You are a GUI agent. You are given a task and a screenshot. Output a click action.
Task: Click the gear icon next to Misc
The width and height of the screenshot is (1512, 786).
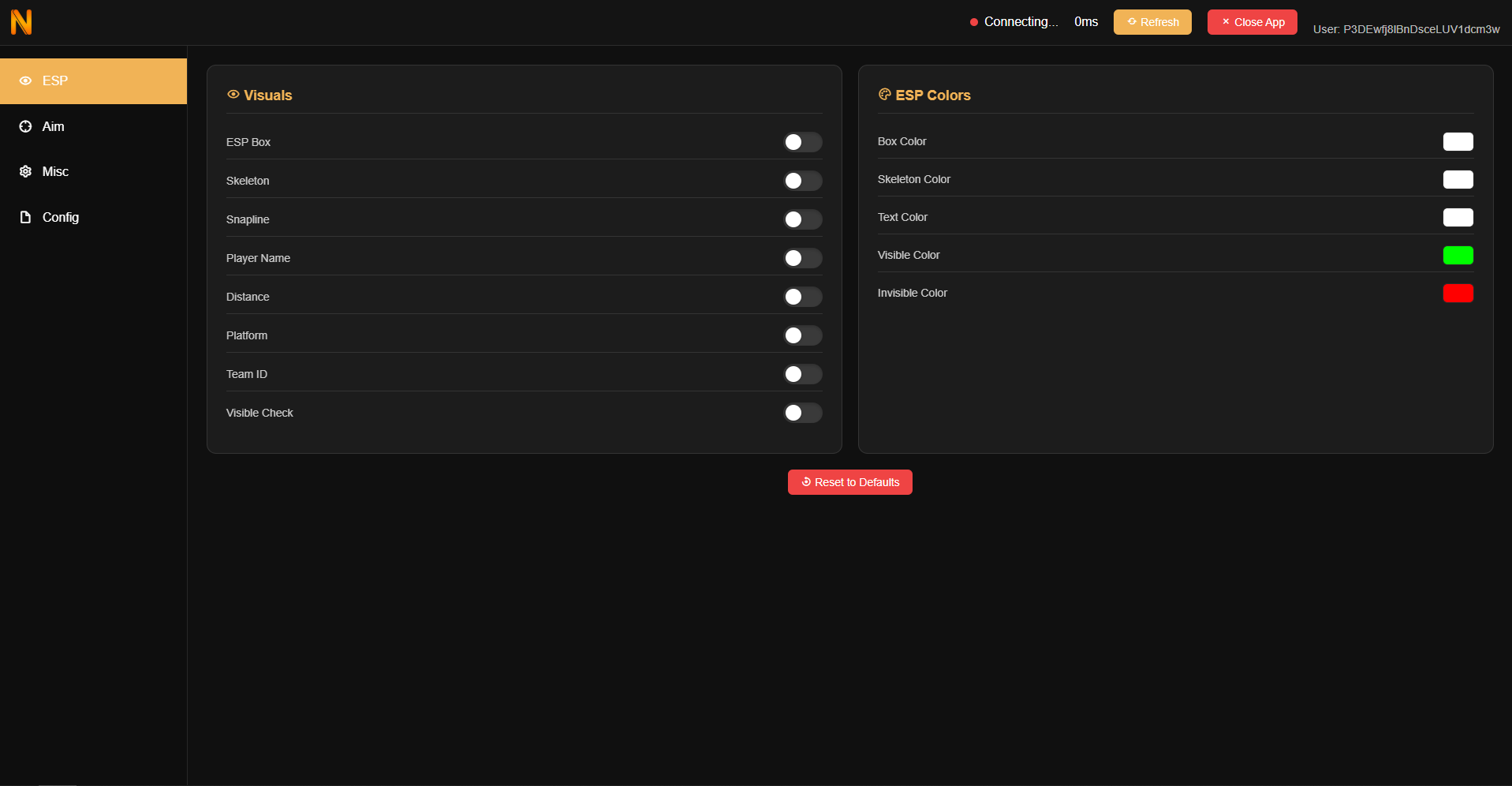[x=25, y=171]
